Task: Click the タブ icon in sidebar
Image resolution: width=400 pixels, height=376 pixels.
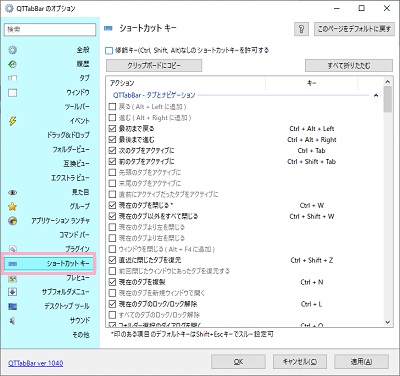Action: tap(12, 78)
